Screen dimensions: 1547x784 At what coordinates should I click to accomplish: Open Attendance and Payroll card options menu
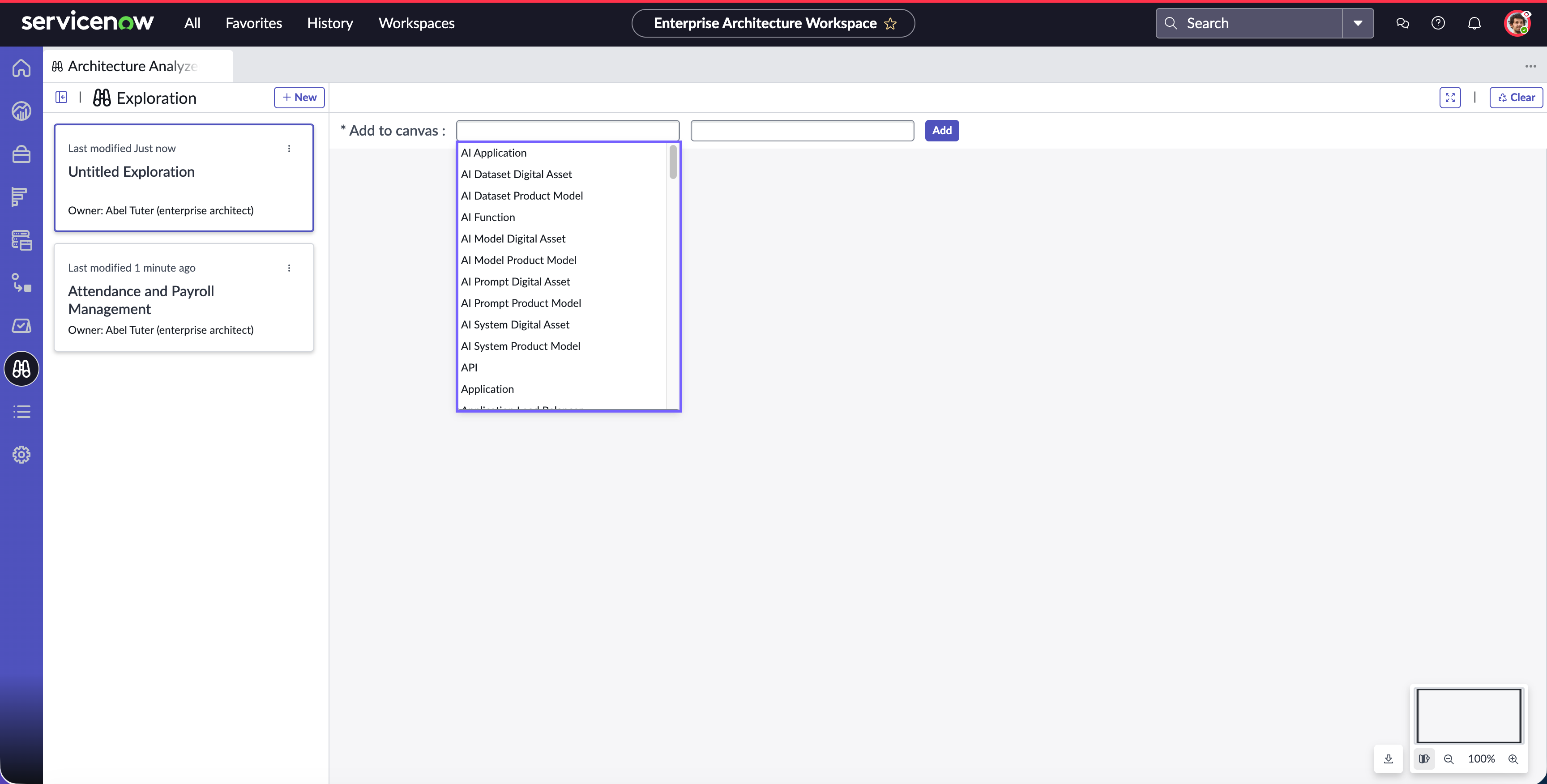point(289,268)
